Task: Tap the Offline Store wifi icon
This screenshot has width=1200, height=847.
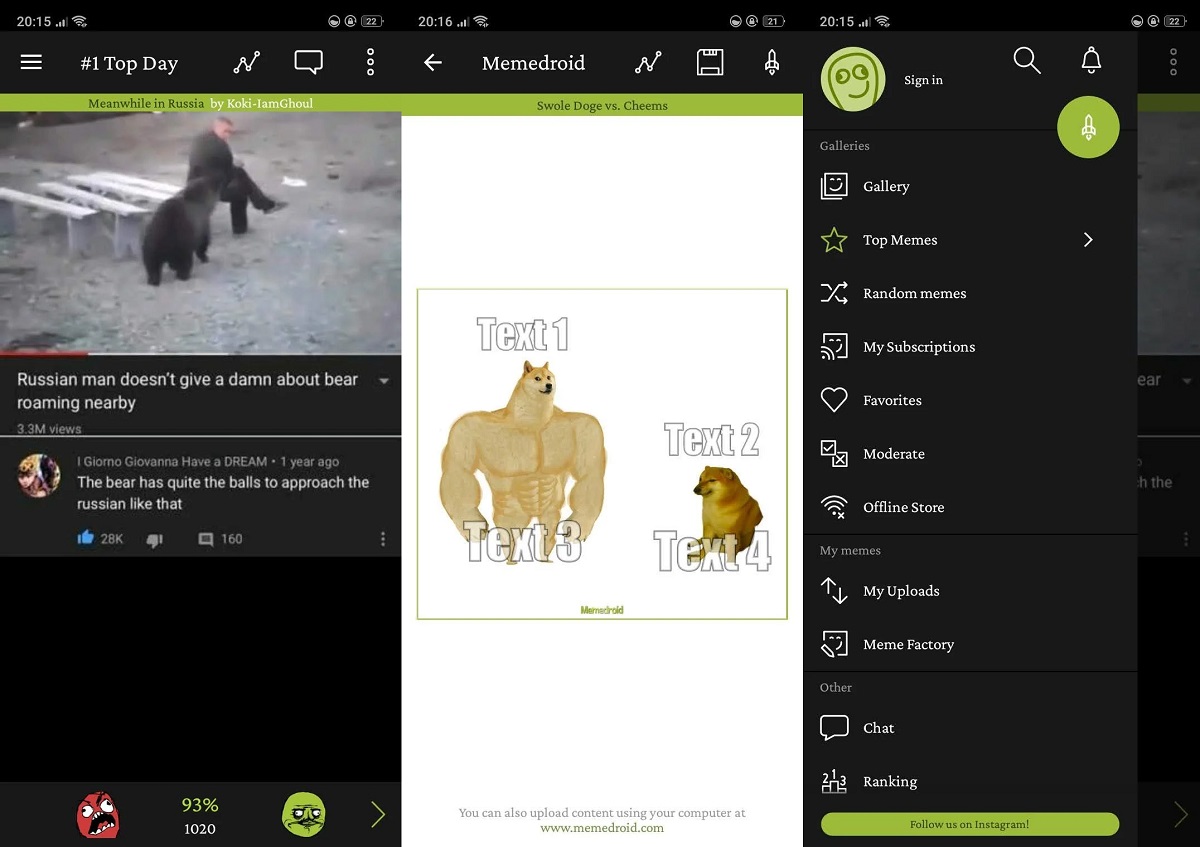Action: pos(834,507)
